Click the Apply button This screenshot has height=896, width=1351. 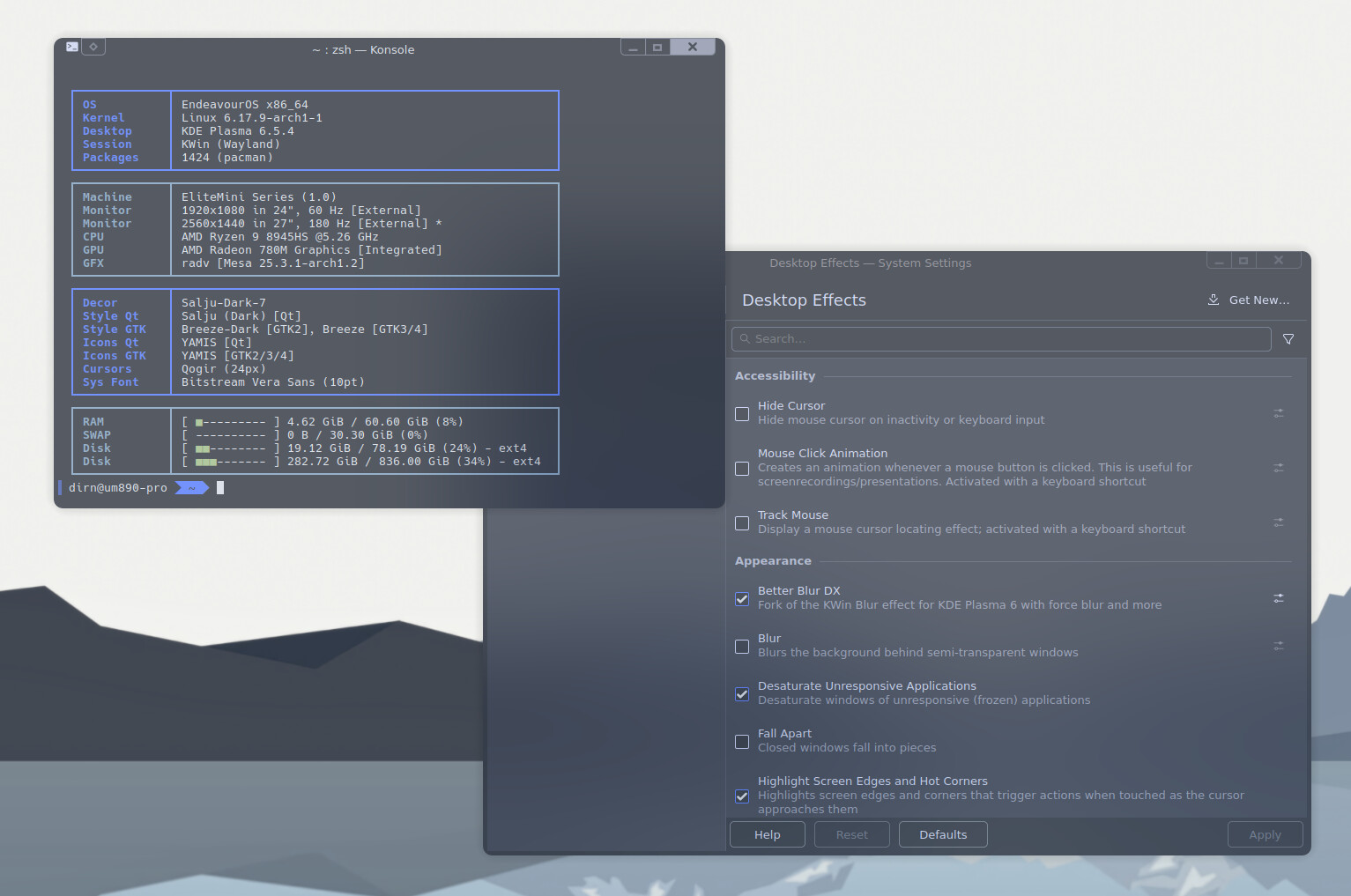1266,835
